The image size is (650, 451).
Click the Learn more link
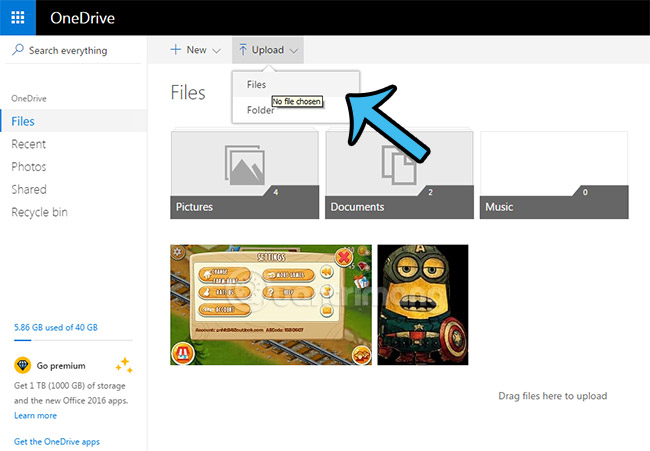tap(35, 415)
